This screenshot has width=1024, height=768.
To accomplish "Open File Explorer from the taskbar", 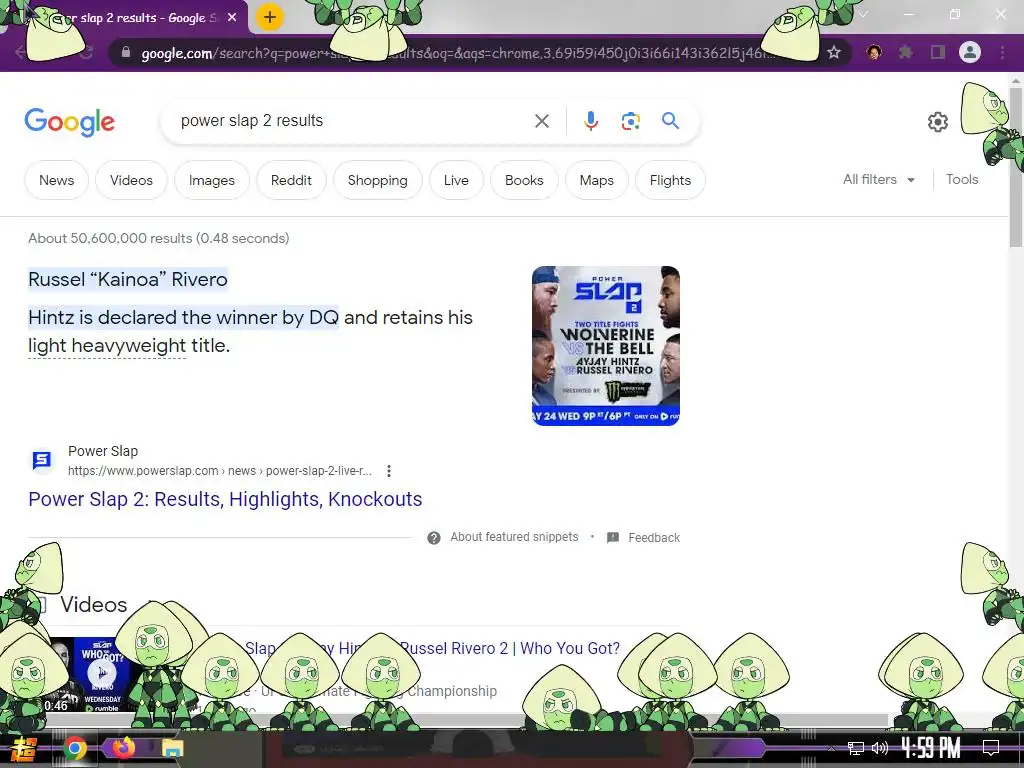I will point(172,748).
